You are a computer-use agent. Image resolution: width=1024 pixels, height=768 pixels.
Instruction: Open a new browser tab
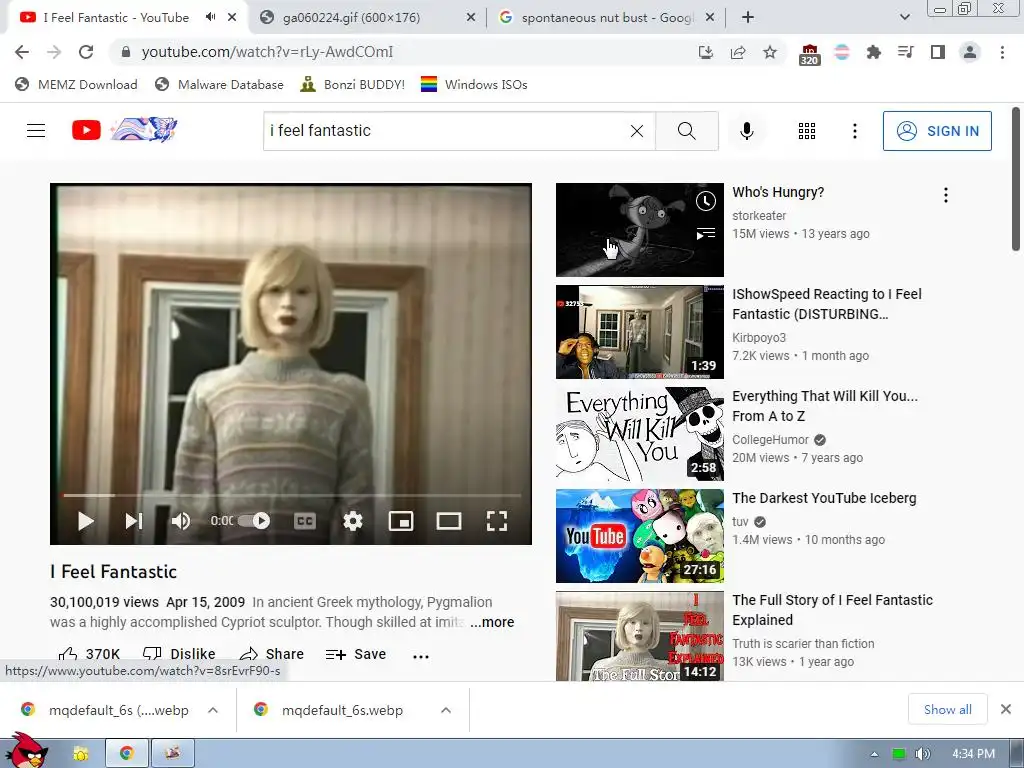[748, 18]
